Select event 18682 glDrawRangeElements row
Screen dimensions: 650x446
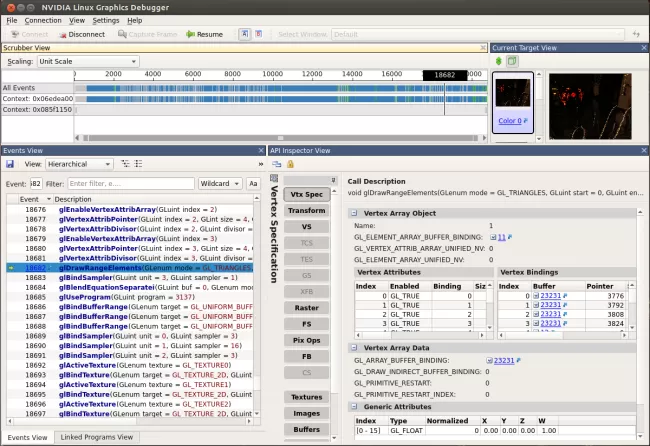[x=130, y=268]
